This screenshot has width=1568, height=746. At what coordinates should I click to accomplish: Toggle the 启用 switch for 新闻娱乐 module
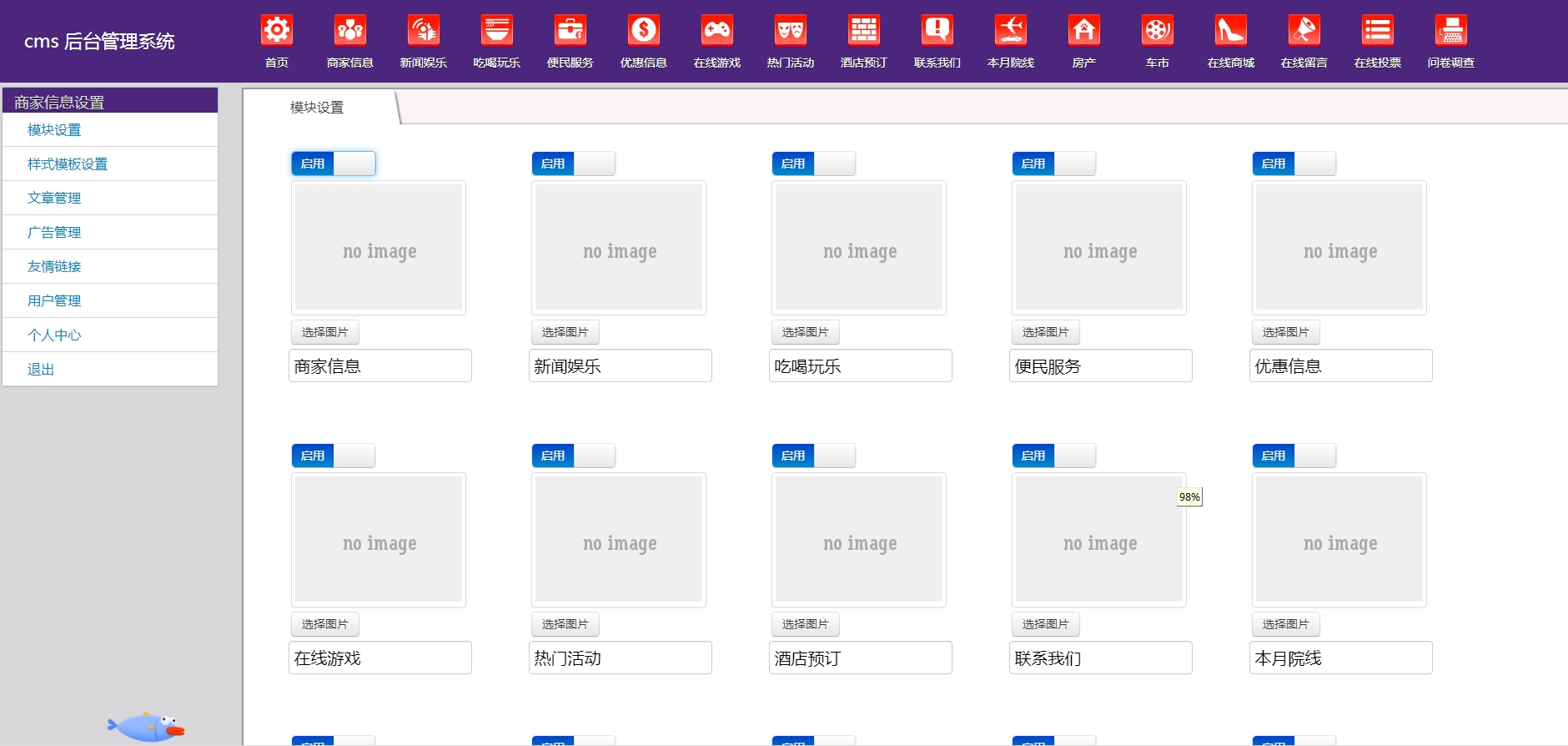(574, 164)
